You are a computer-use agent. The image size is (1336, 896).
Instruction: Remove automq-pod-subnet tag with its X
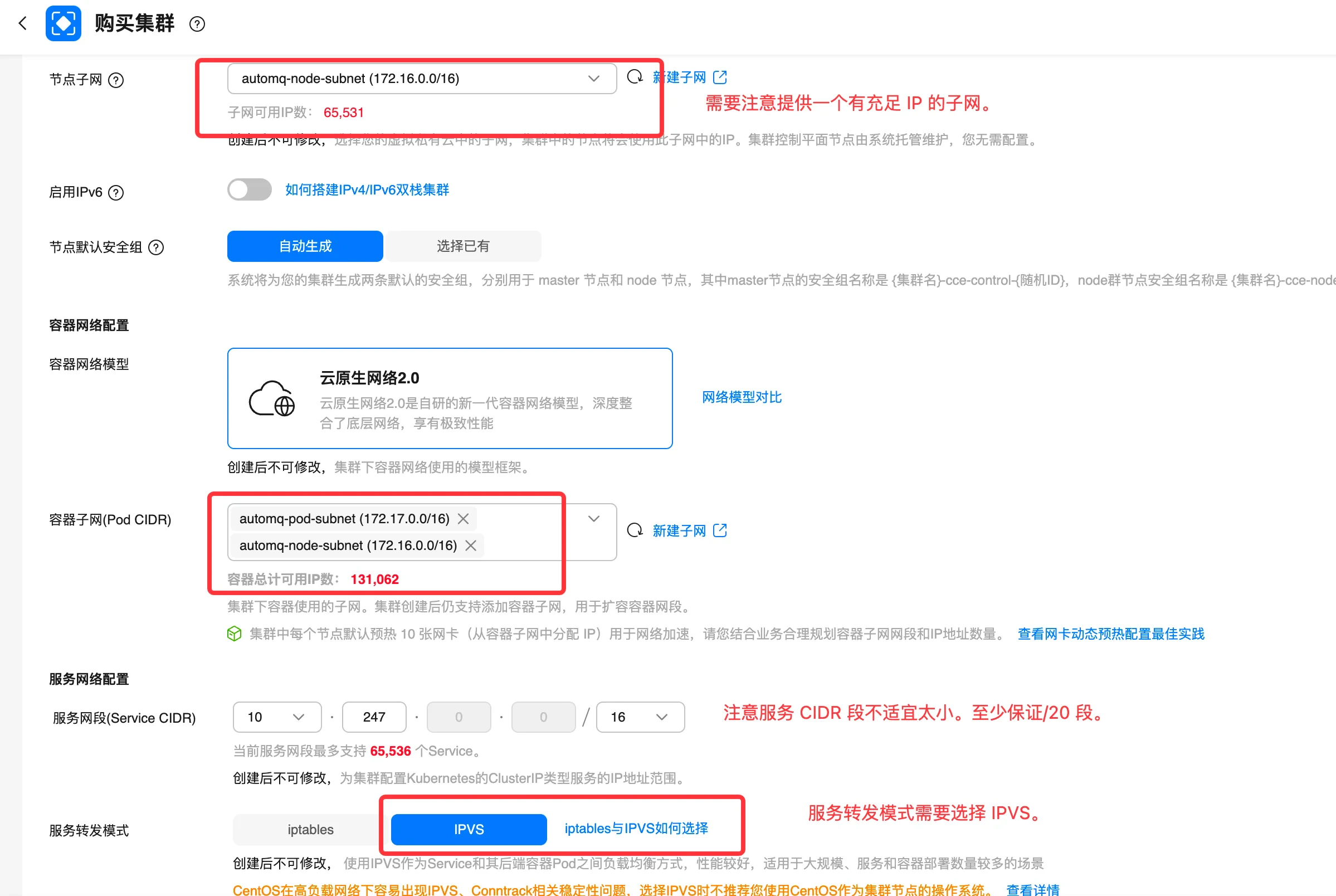point(463,519)
